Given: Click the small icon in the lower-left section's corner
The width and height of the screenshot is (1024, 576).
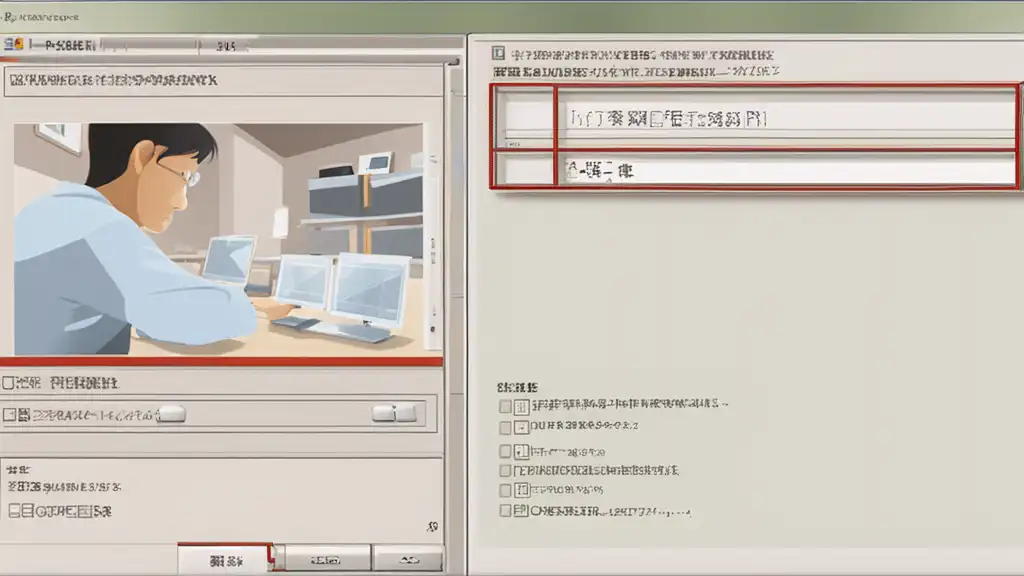Looking at the screenshot, I should point(432,526).
